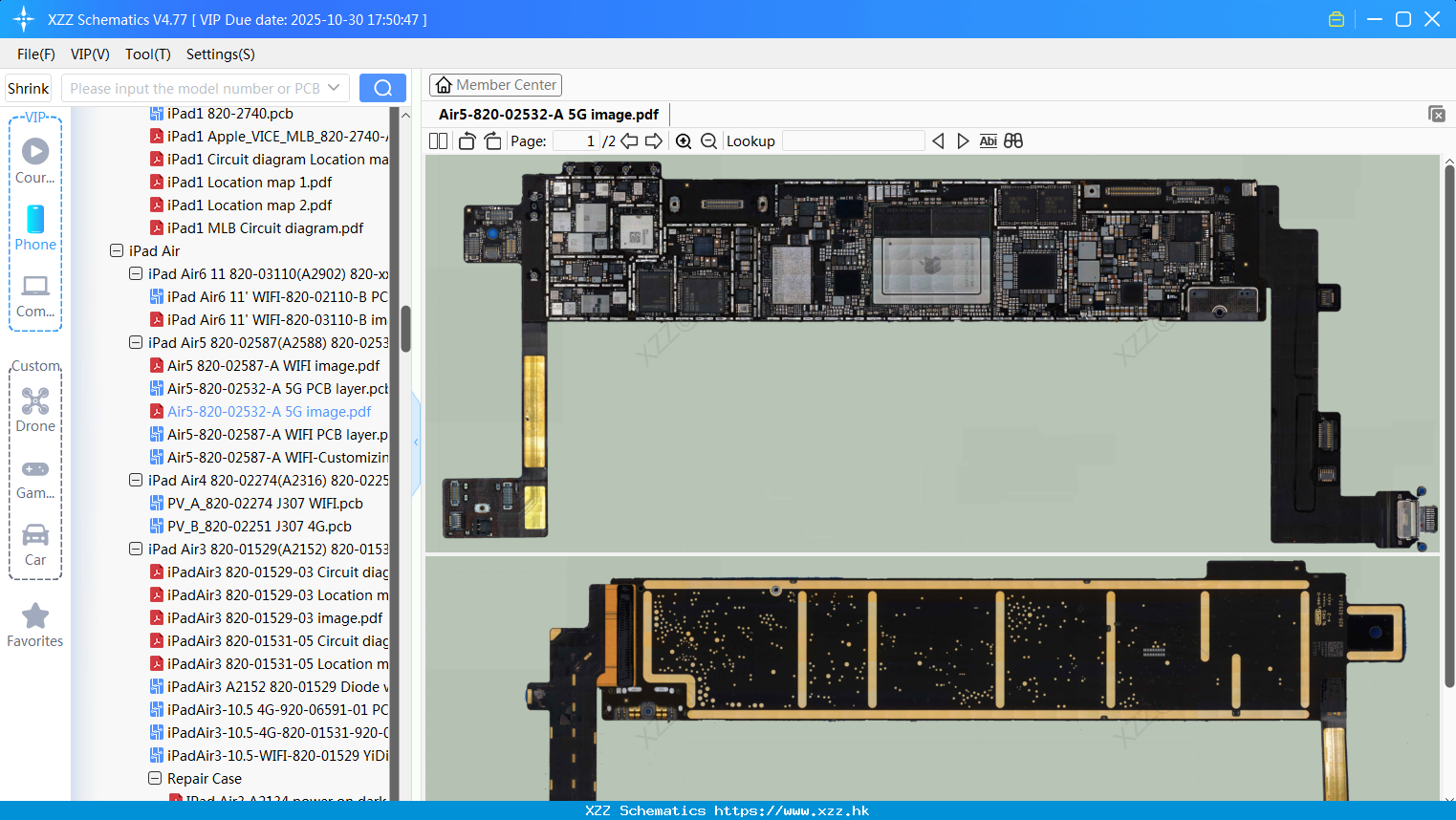Open iPad1 MLB Circuit diagram.pdf
Viewport: 1456px width, 820px height.
tap(266, 227)
